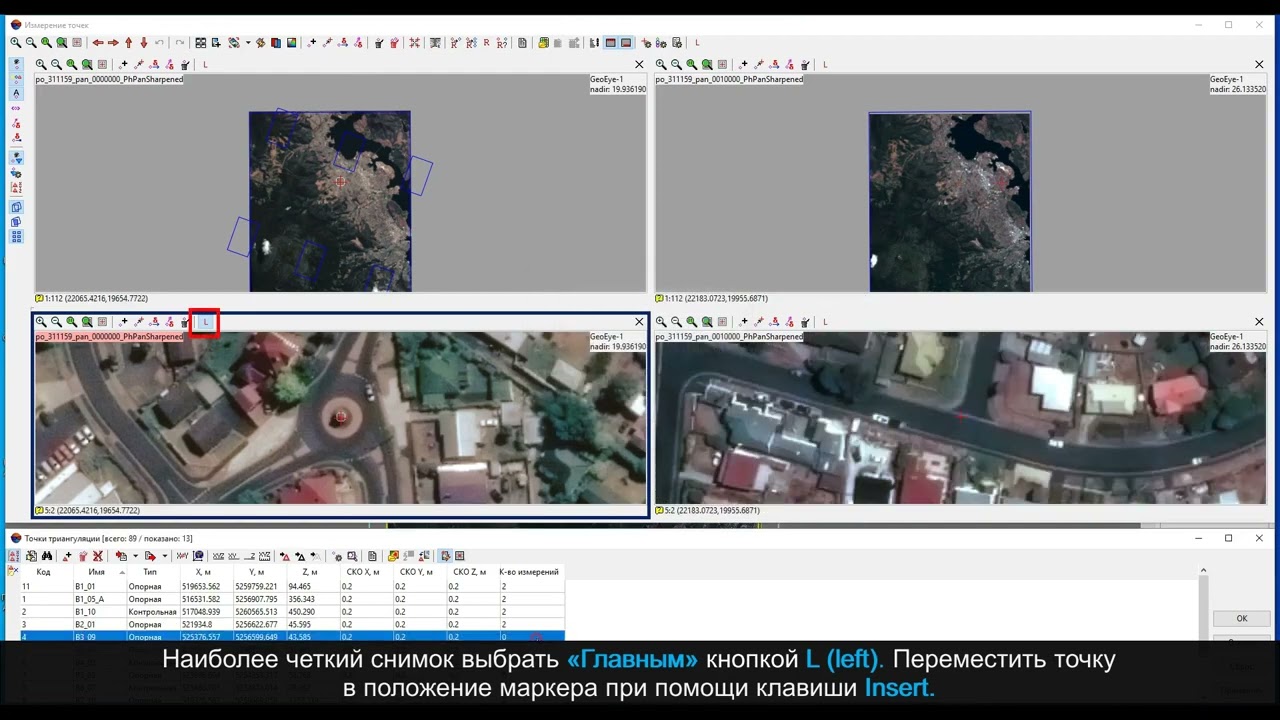1280x720 pixels.
Task: Open the dropdown arrow beside the main toolbar layers icon
Action: pos(247,43)
